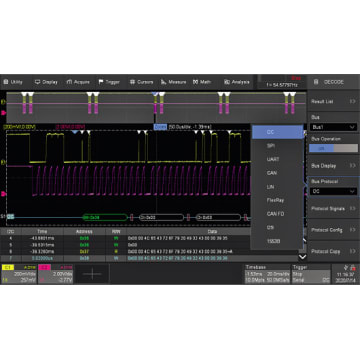Click the empty channel add box

tap(92, 274)
